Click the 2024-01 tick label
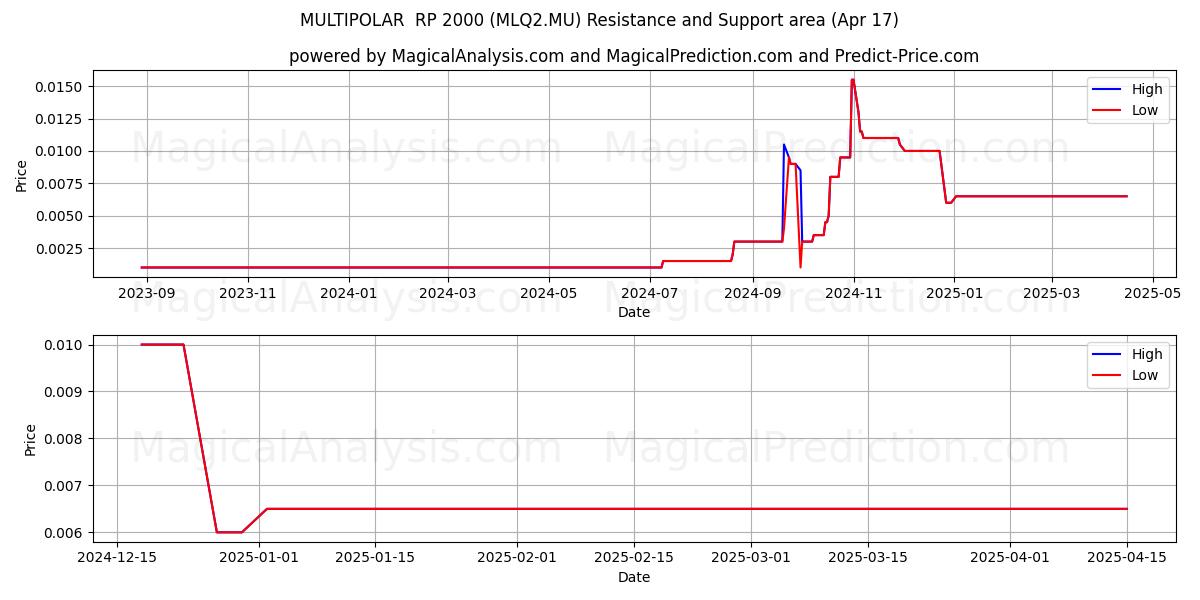Screen dimensions: 1200x600 point(349,293)
